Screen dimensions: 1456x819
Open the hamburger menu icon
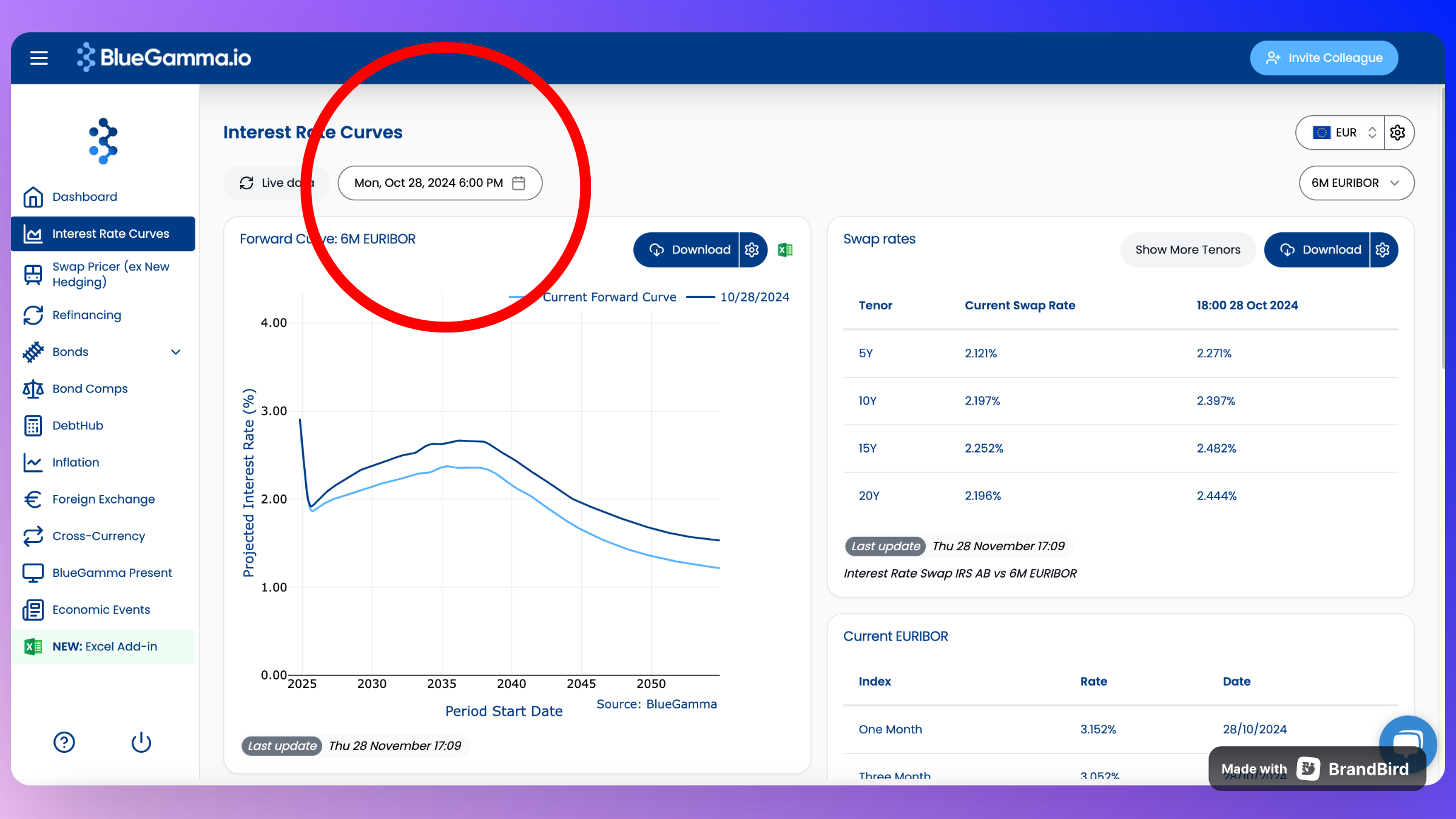coord(39,58)
